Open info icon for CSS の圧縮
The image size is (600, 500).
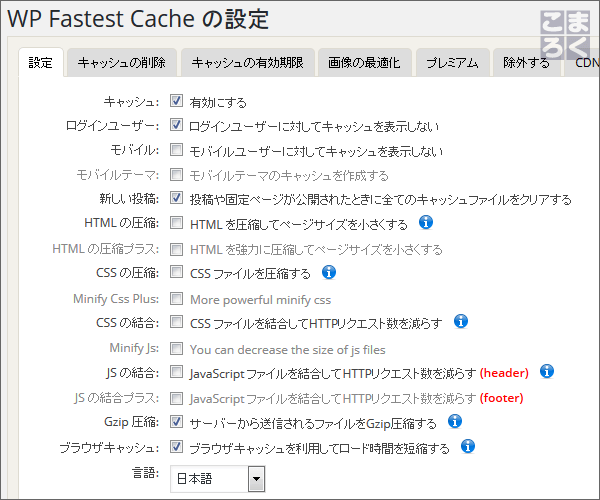329,272
